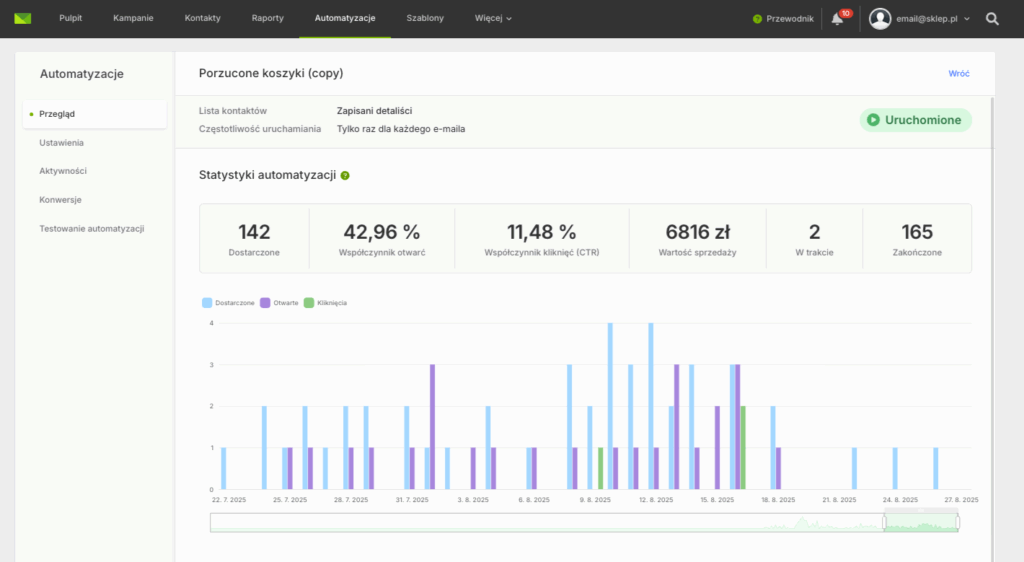Viewport: 1024px width, 562px height.
Task: Click help icon beside Statystyki automatyzacji
Action: (345, 175)
